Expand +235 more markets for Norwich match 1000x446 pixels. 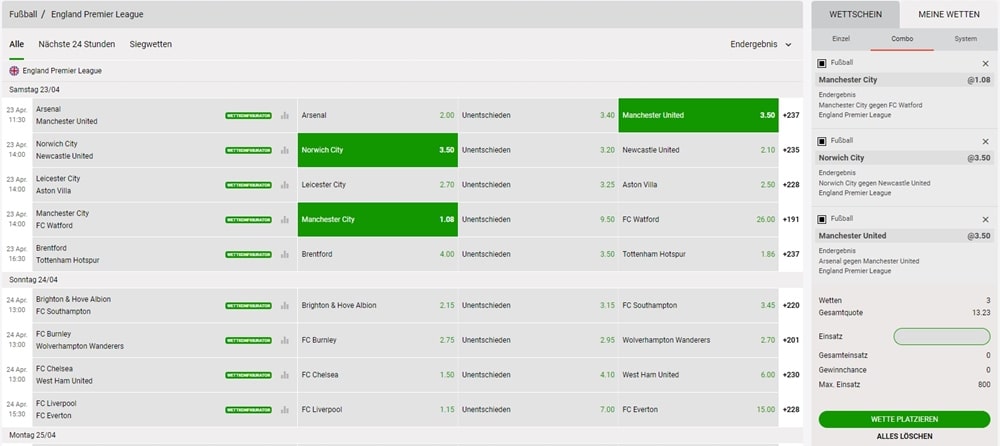tap(791, 150)
